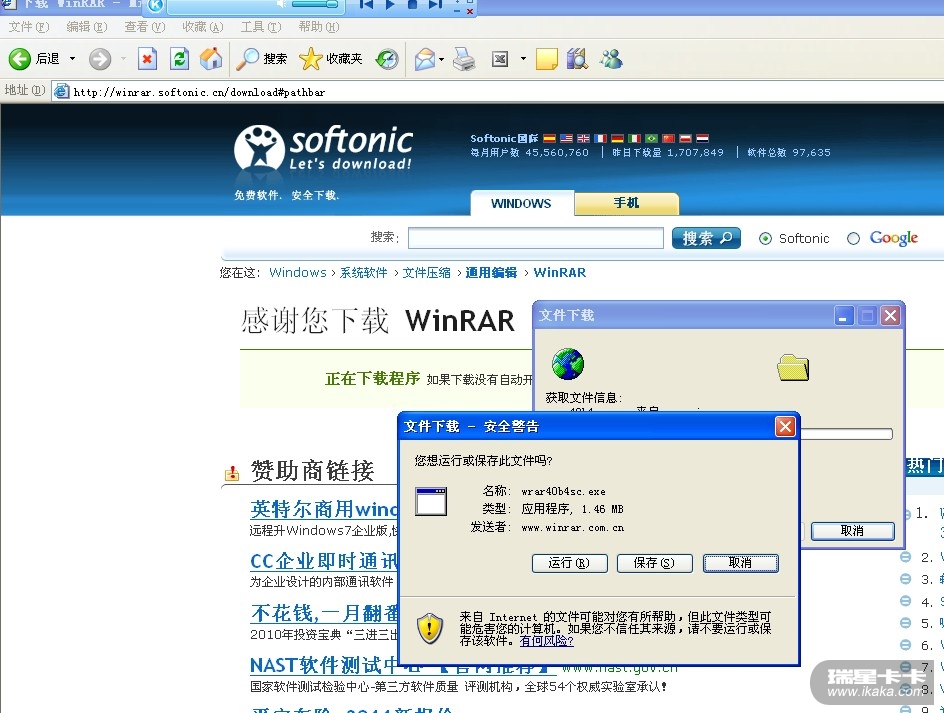
Task: Click the file name wrar40b4sc.exe
Action: (564, 492)
